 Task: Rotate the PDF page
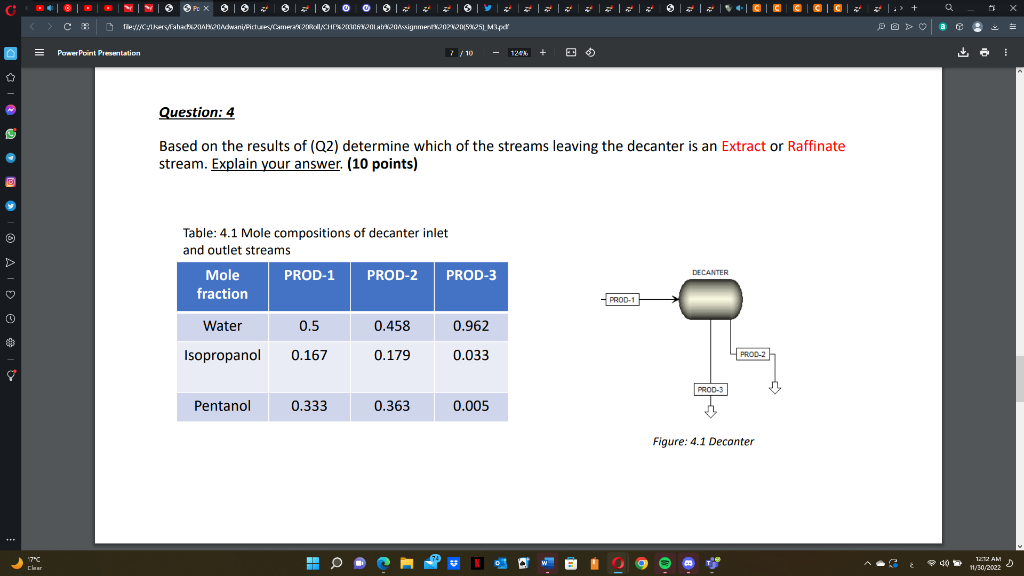coord(590,52)
